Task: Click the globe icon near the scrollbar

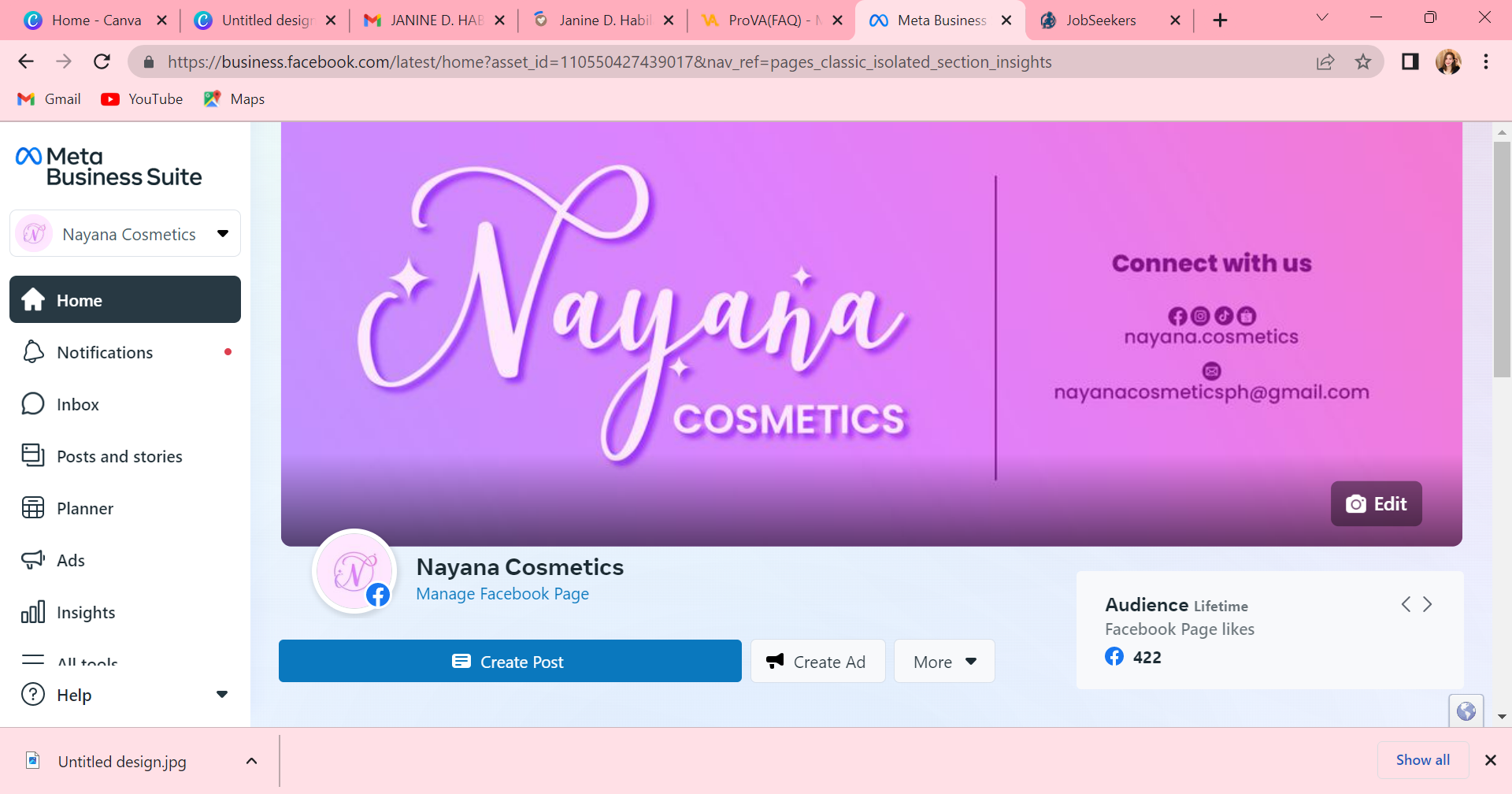Action: (1466, 711)
